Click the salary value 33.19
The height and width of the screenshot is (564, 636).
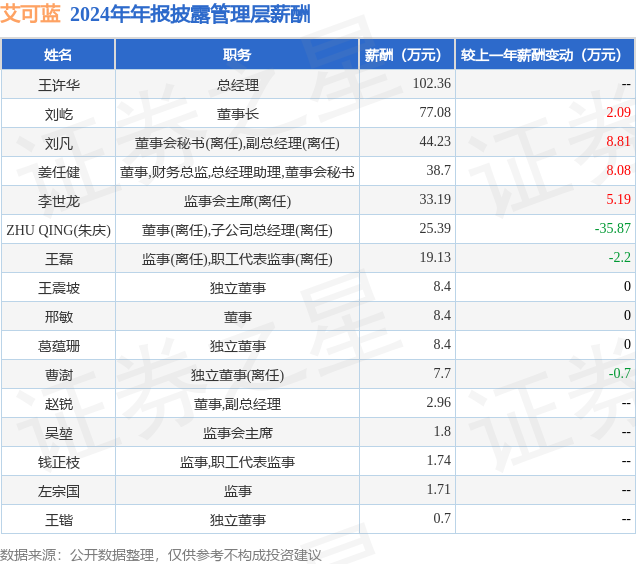point(435,200)
